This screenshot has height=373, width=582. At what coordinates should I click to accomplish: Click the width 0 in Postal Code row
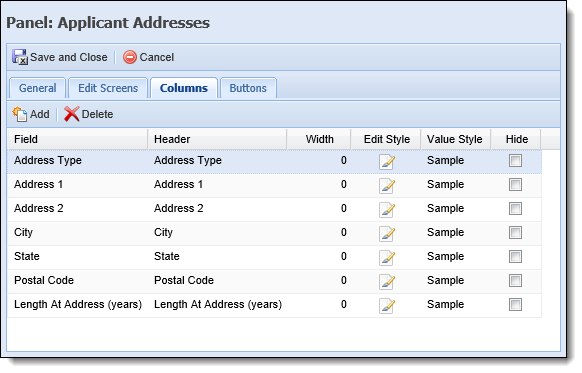coord(344,281)
